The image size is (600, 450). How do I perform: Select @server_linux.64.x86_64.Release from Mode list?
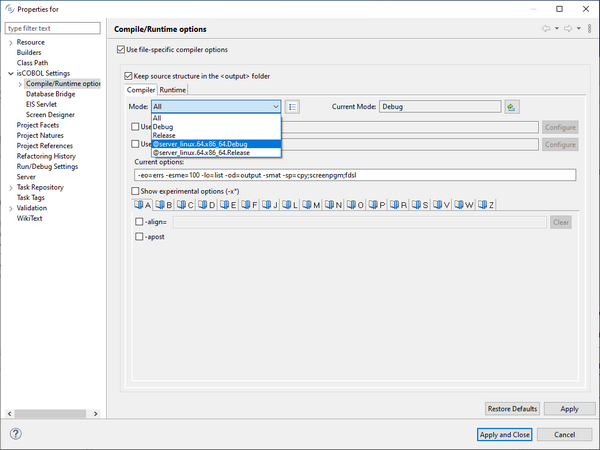(x=202, y=153)
